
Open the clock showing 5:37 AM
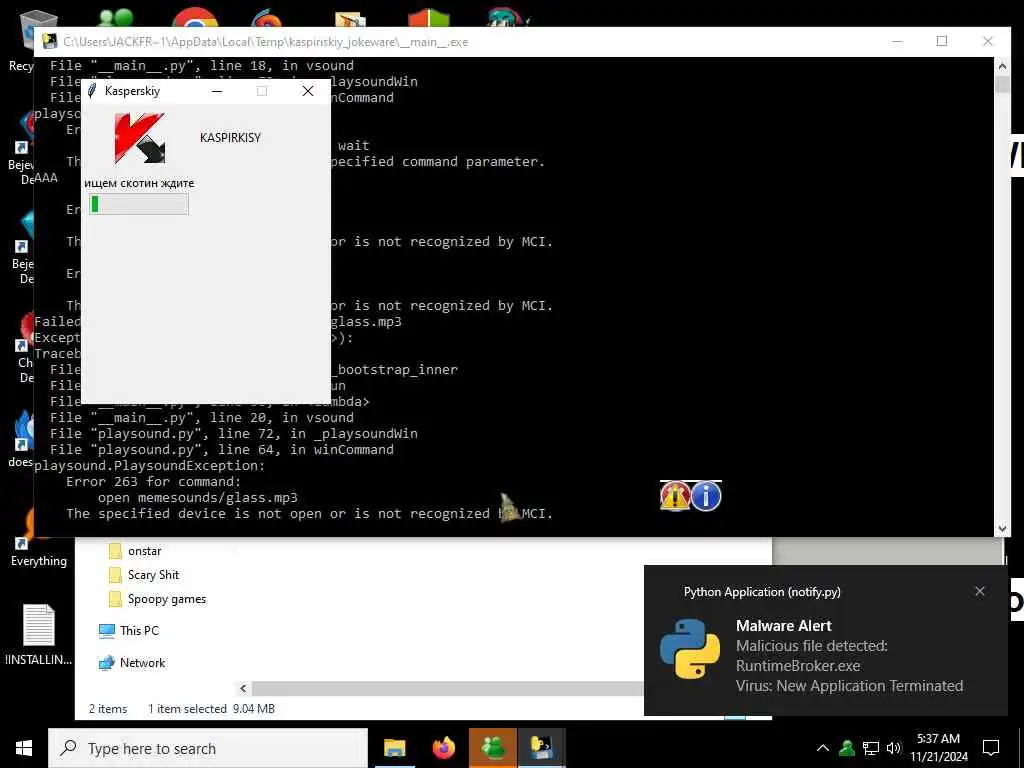pos(938,748)
